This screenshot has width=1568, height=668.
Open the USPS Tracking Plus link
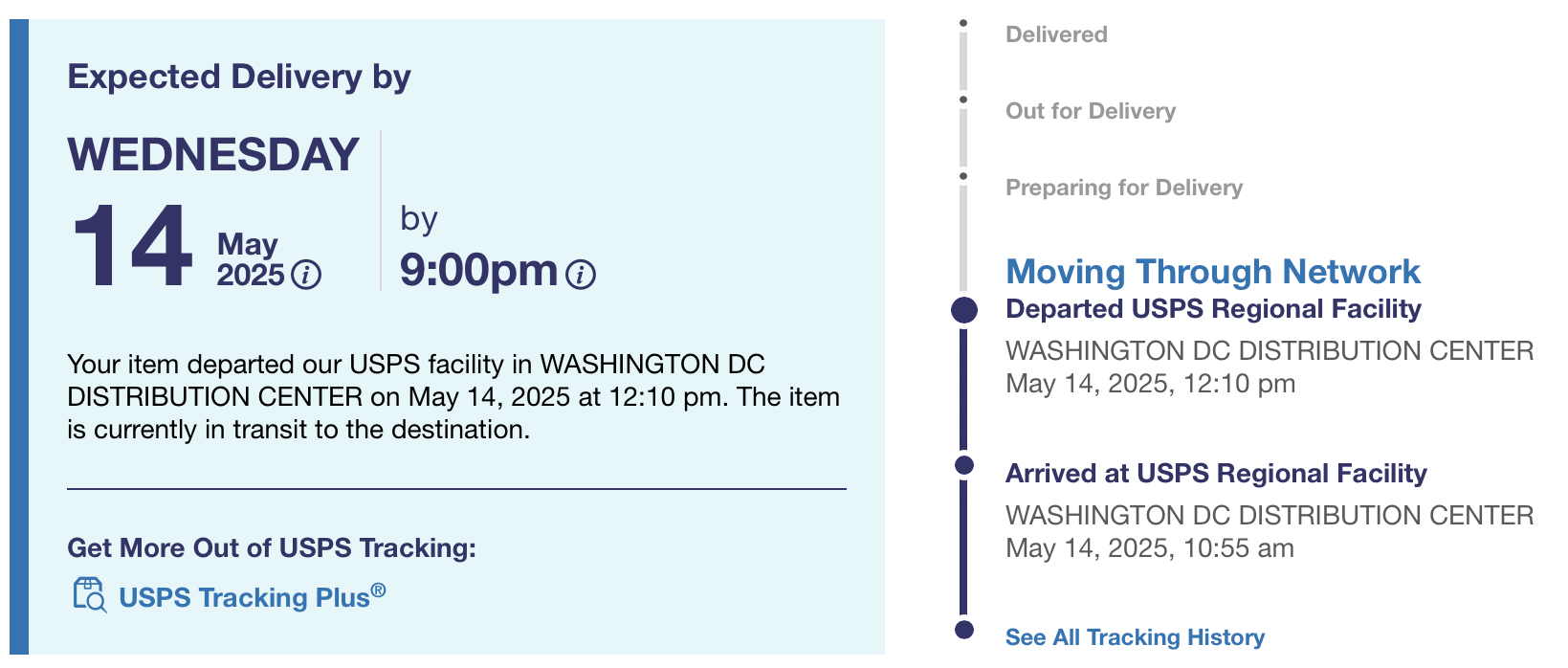point(253,597)
